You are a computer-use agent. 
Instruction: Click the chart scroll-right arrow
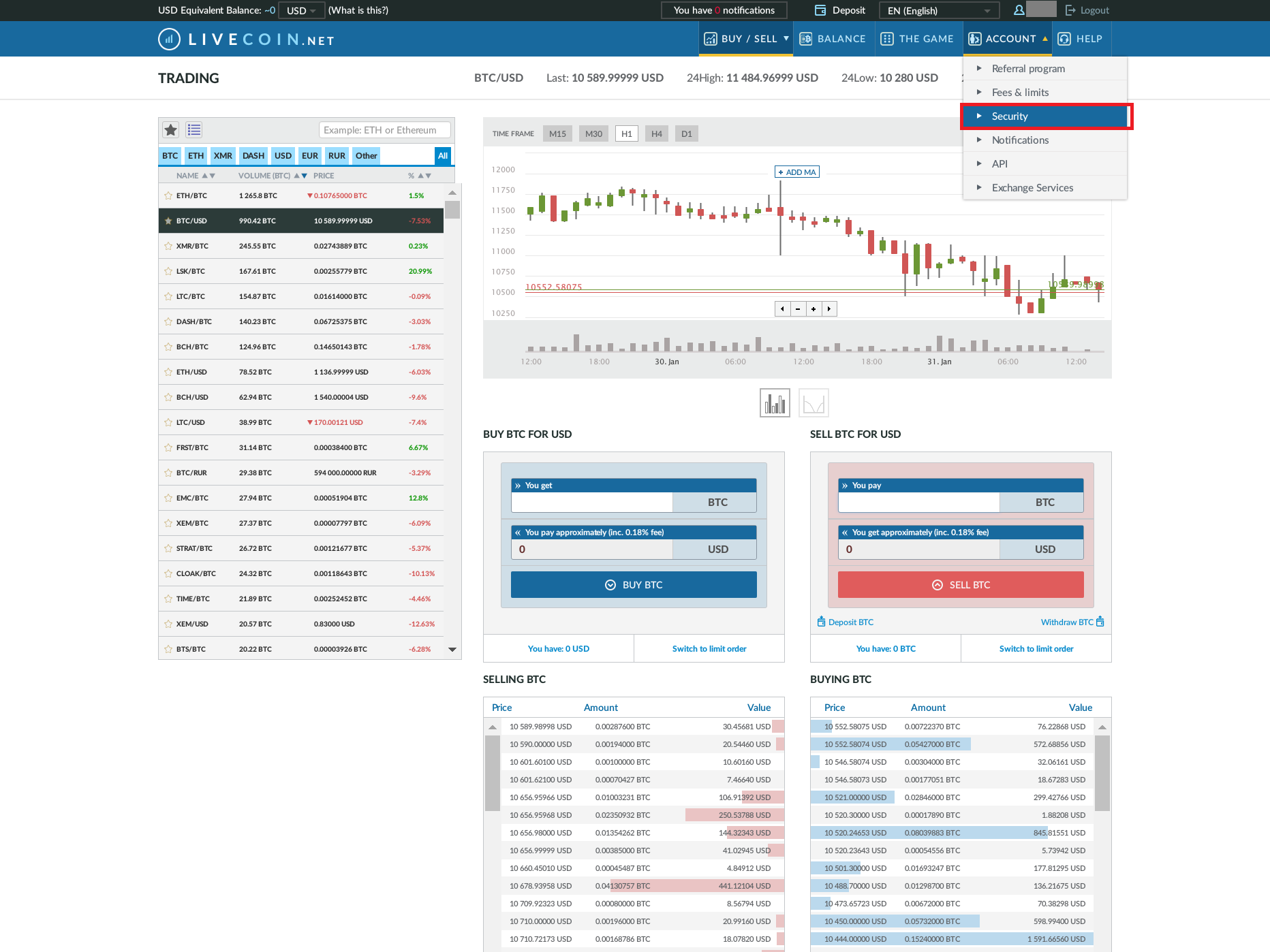point(829,309)
